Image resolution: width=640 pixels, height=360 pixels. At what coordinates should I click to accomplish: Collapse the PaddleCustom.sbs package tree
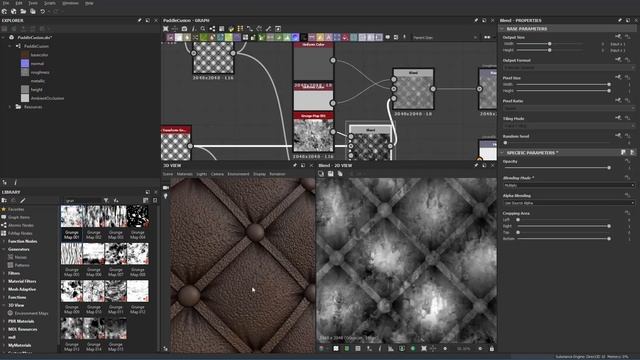[x=3, y=37]
